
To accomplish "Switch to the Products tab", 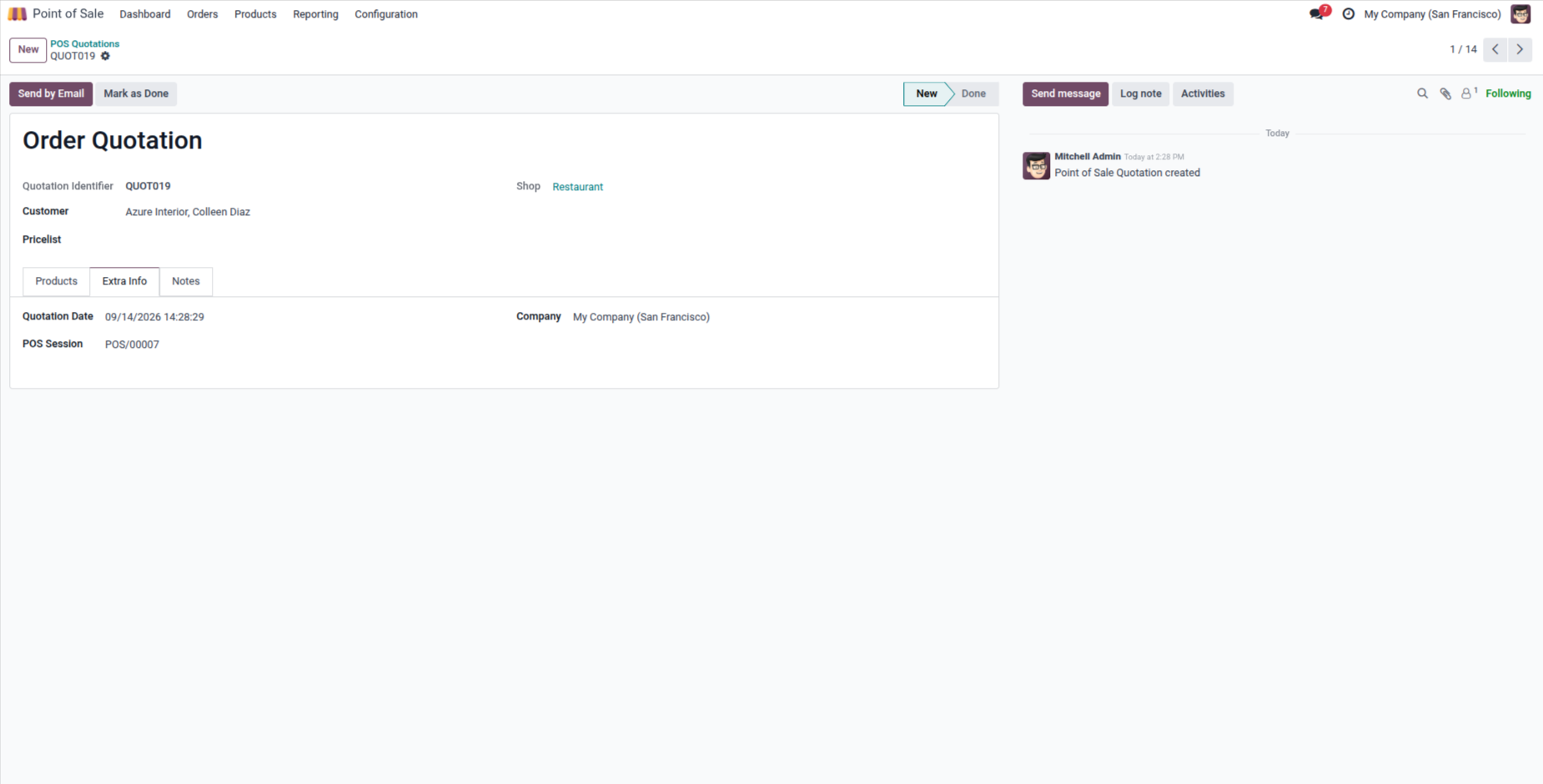I will point(56,281).
